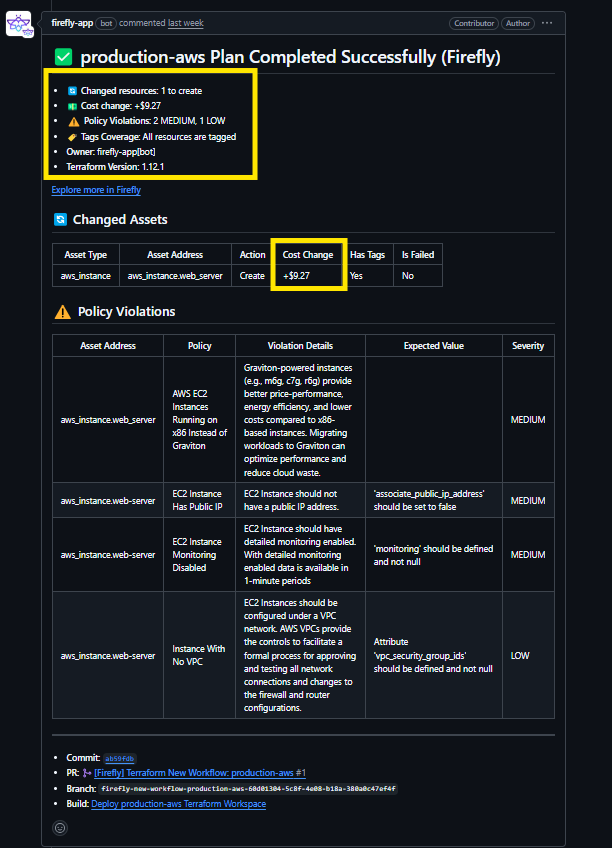Click the Changed resources bullet icon
The width and height of the screenshot is (612, 848).
72,91
